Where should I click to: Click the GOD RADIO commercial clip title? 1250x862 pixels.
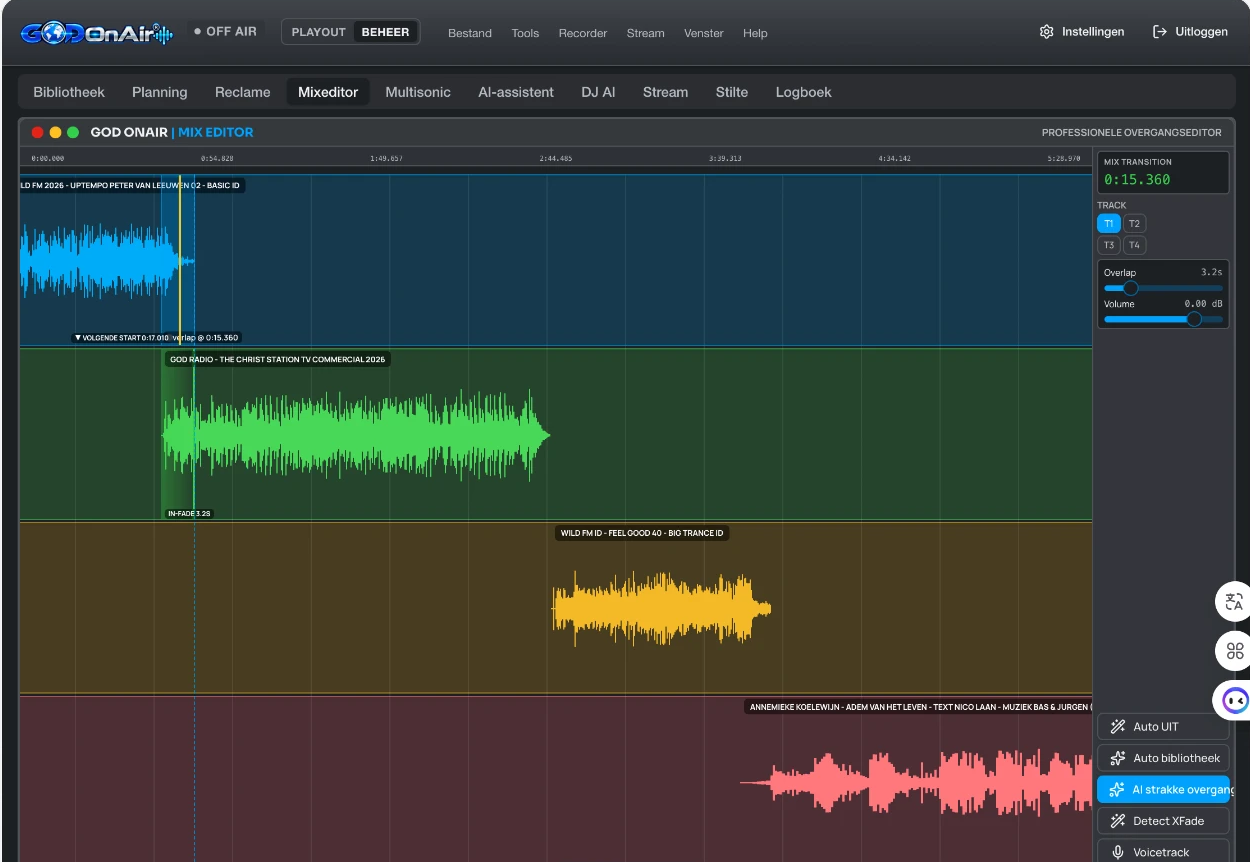[x=277, y=359]
